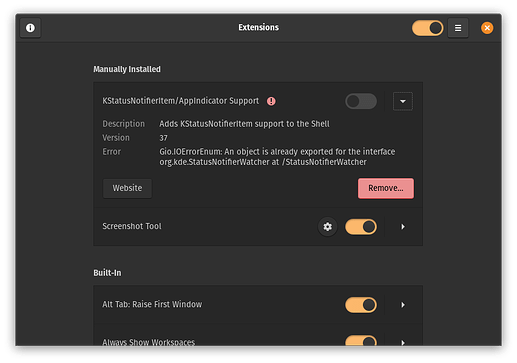The width and height of the screenshot is (517, 363).
Task: Click the version number 37
Action: coord(163,138)
